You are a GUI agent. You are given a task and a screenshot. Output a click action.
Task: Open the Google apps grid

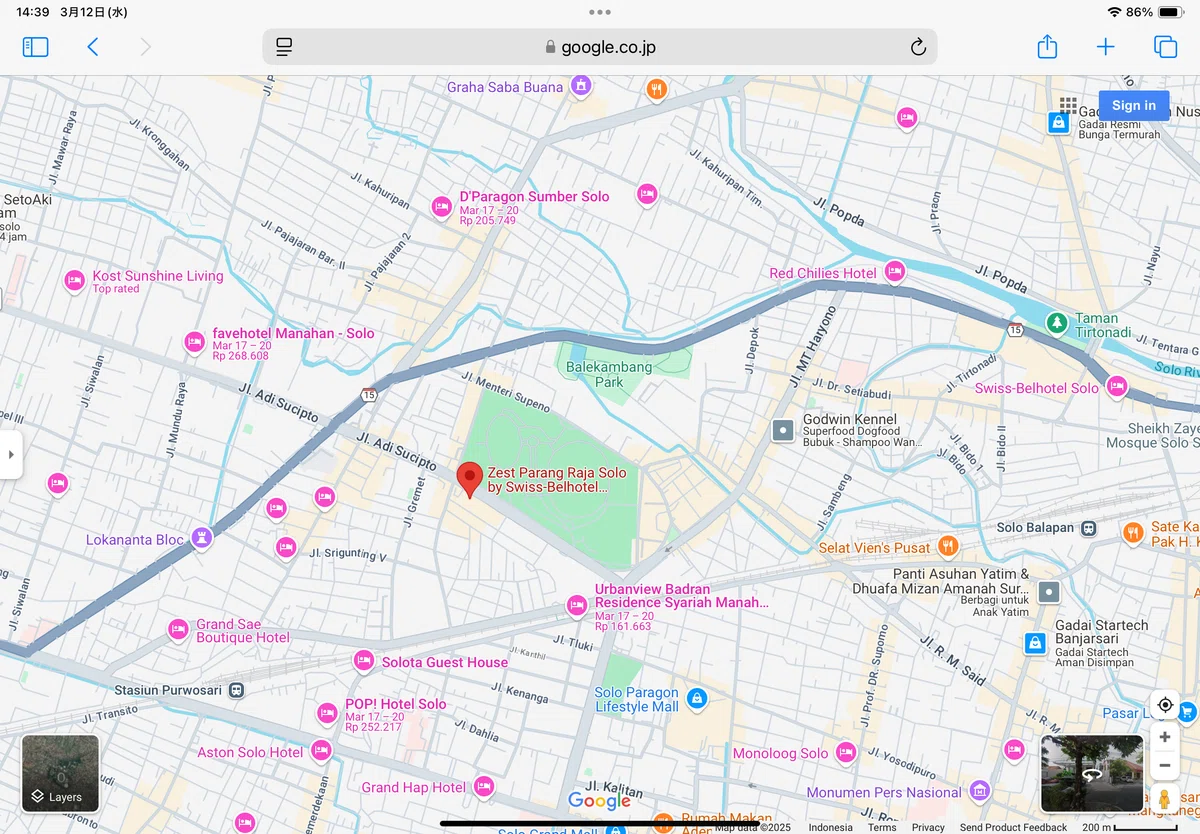1068,105
